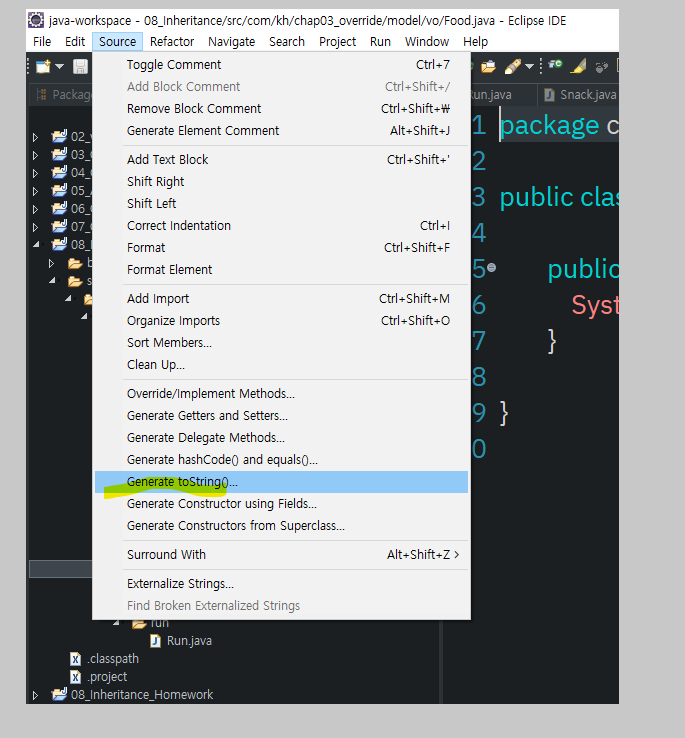Select Generate Constructor using Fields

[281, 504]
